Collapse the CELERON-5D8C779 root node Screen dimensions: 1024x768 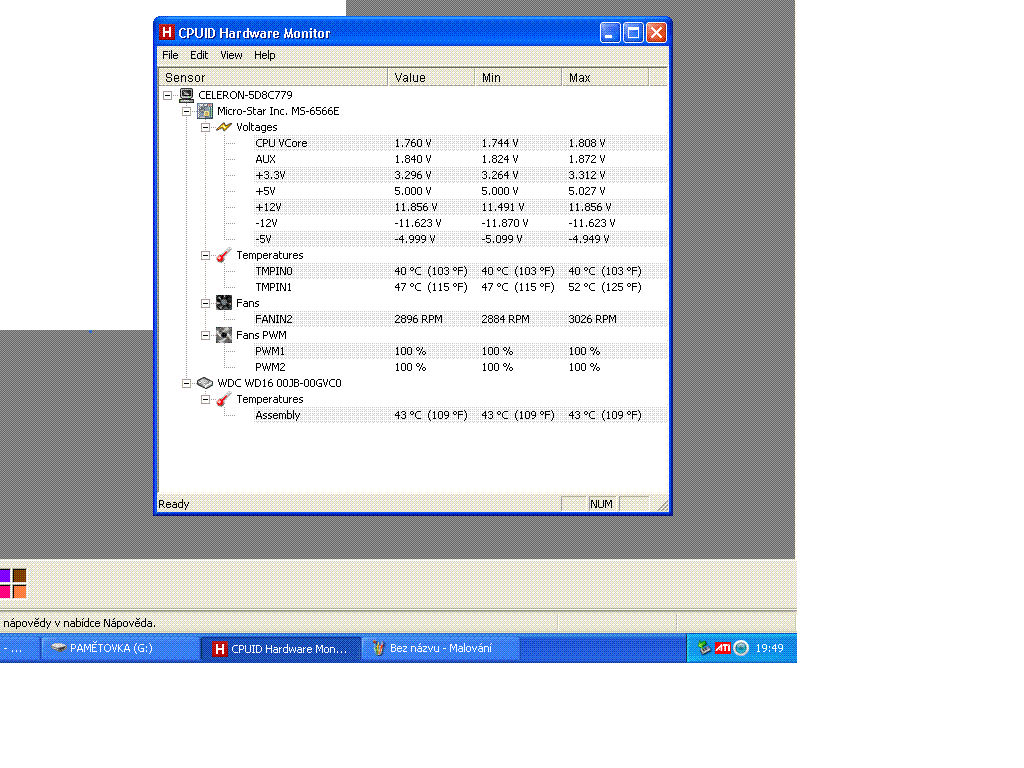click(168, 95)
